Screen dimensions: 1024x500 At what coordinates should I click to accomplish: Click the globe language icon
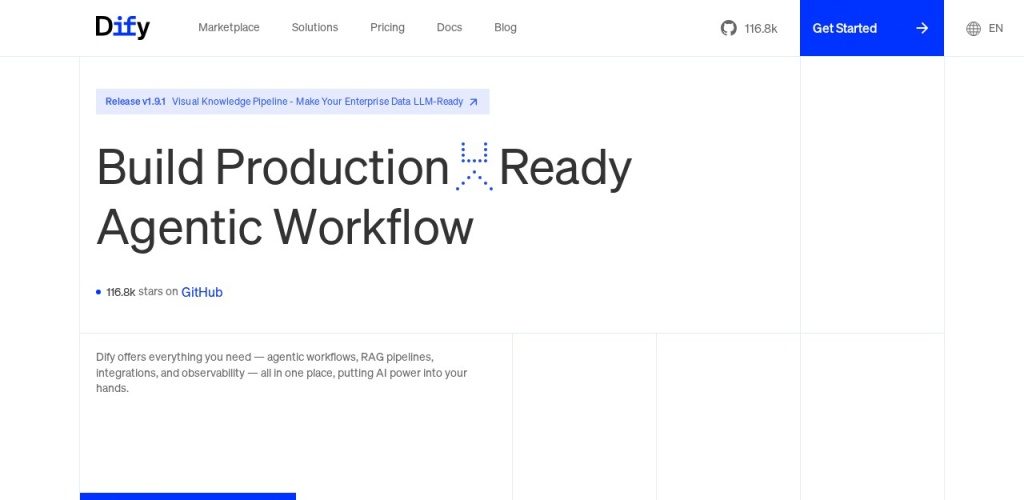click(973, 28)
